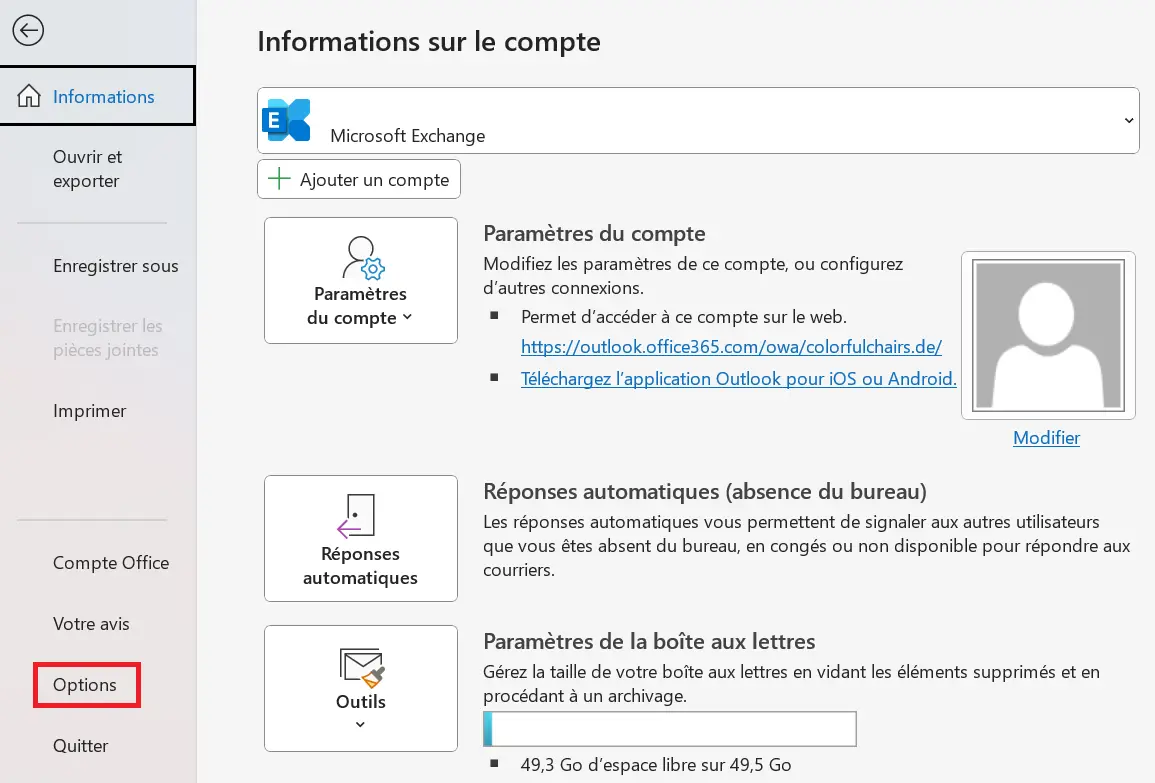Click the home icon beside Informations
This screenshot has width=1155, height=783.
[29, 96]
